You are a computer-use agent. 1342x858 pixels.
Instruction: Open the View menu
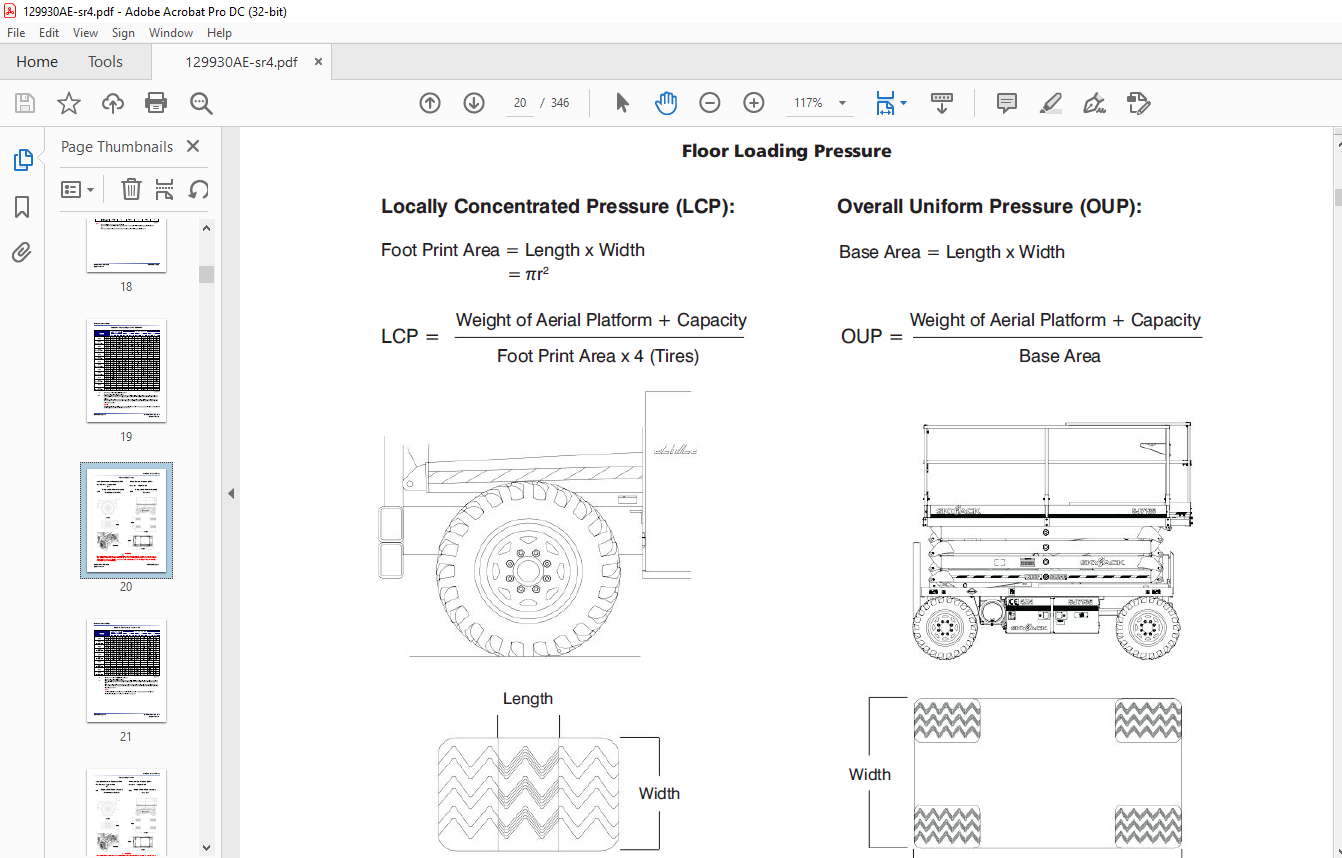pyautogui.click(x=85, y=33)
